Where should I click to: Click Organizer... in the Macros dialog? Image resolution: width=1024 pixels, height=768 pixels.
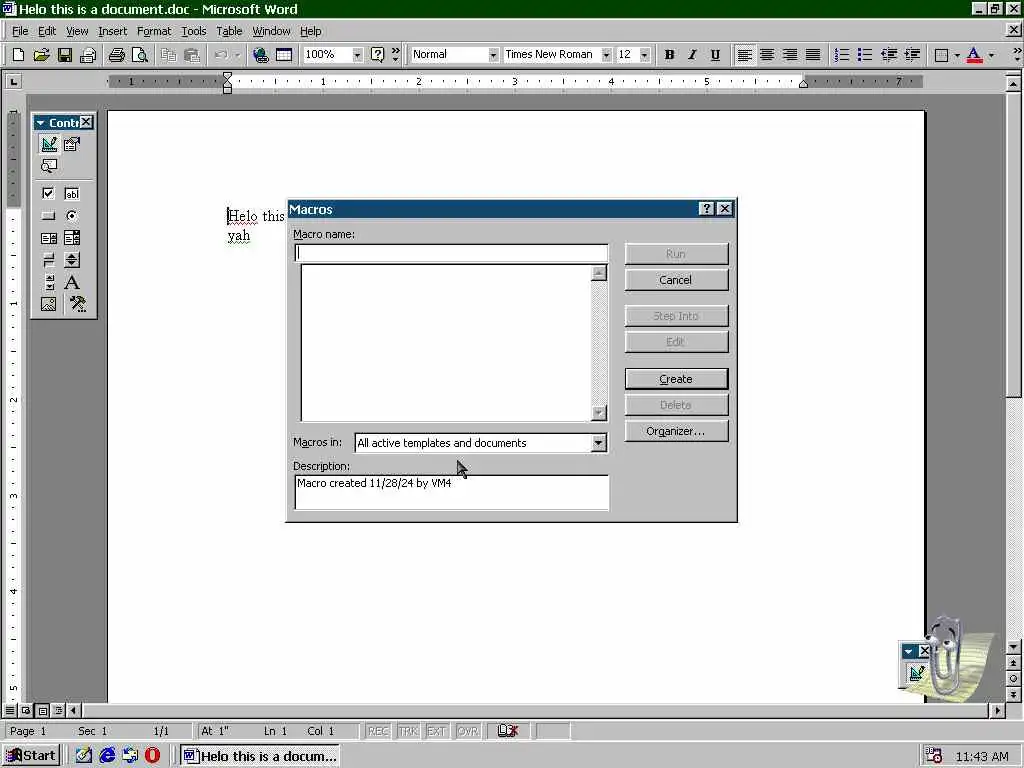(x=676, y=431)
